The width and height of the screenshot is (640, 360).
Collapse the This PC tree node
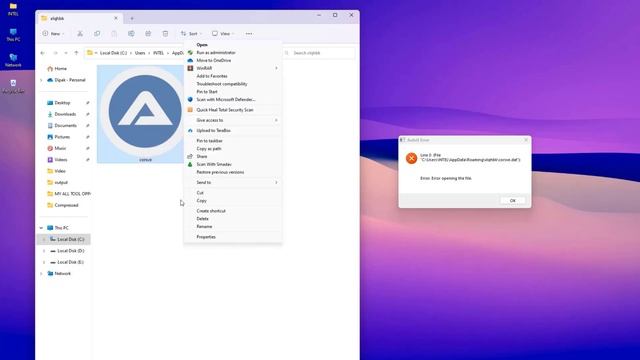41,228
